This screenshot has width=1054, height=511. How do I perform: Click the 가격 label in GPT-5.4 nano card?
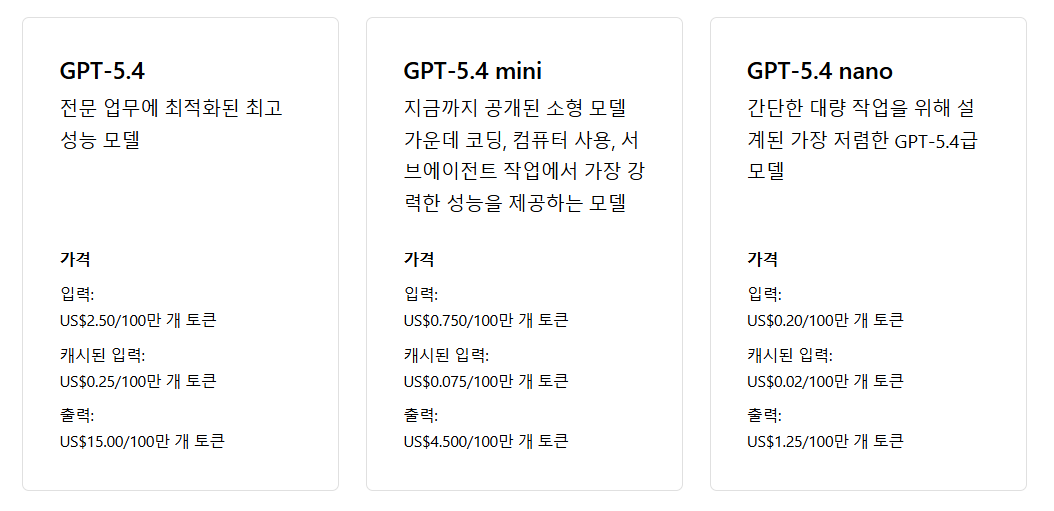pyautogui.click(x=762, y=259)
